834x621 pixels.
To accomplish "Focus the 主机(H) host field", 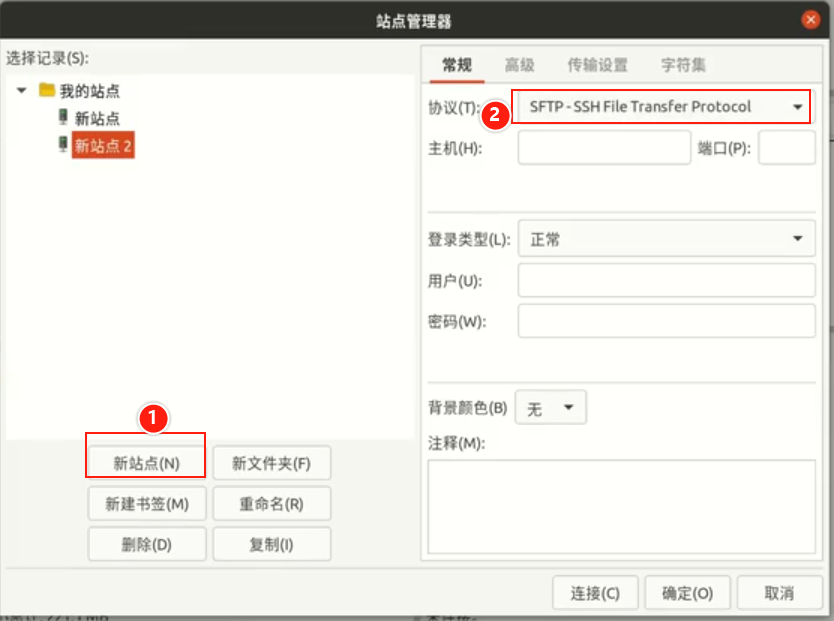I will pos(604,148).
